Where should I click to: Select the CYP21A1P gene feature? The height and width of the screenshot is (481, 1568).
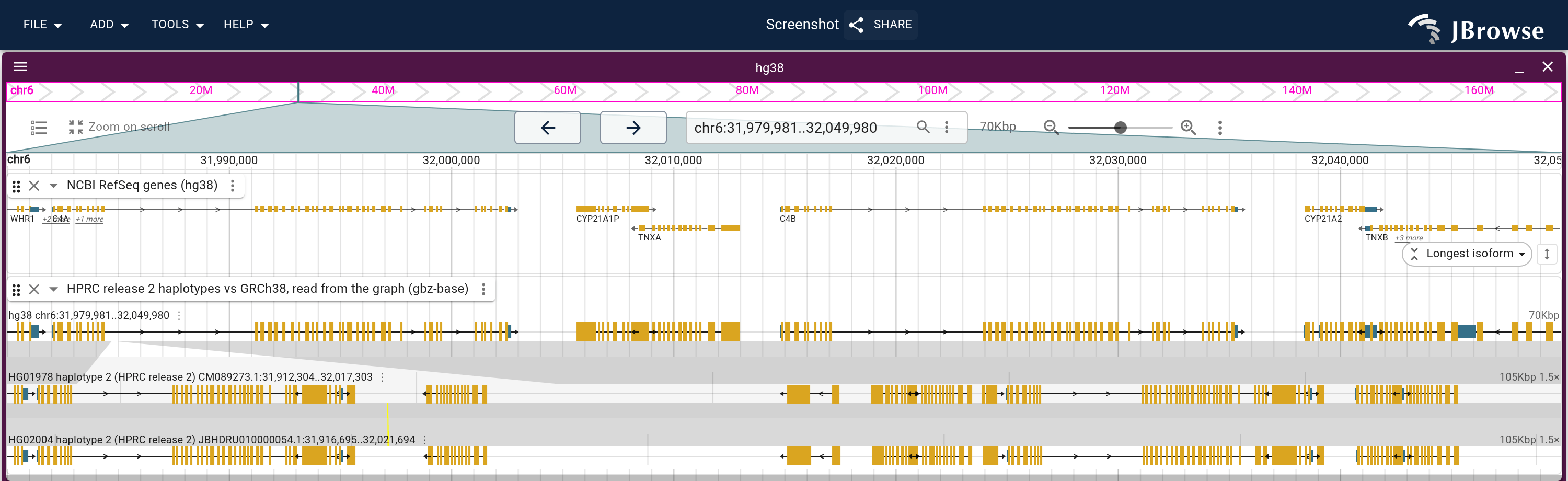click(615, 209)
